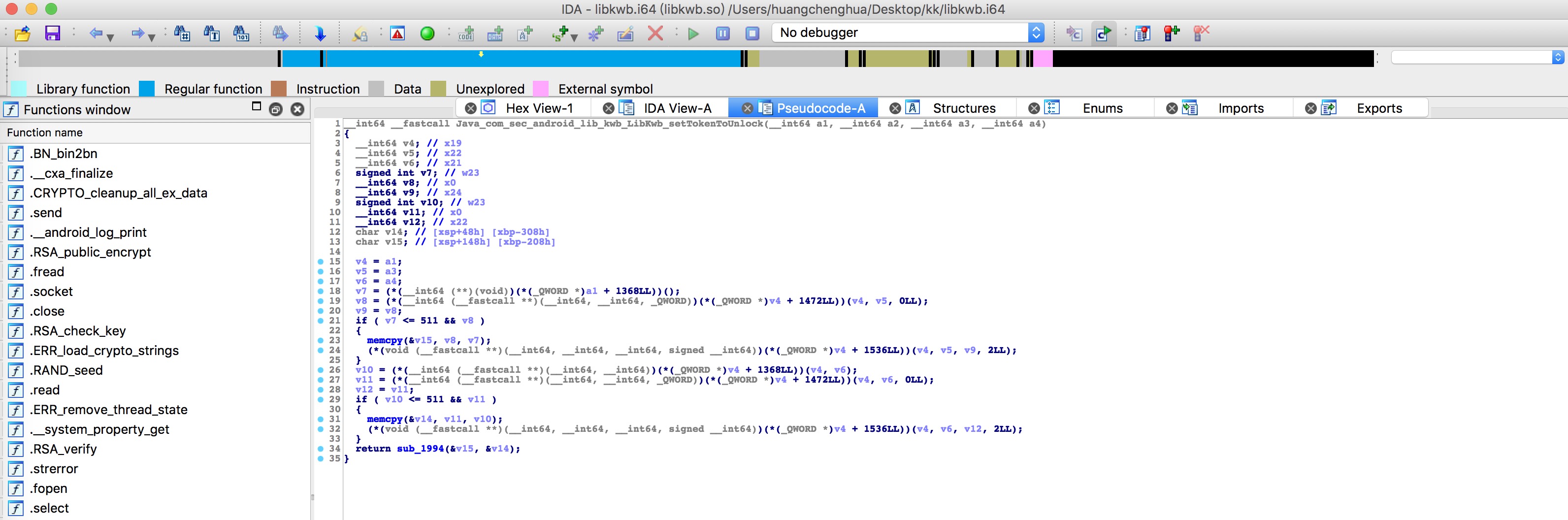The width and height of the screenshot is (1568, 520).
Task: Close the Functions window panel
Action: click(x=297, y=110)
